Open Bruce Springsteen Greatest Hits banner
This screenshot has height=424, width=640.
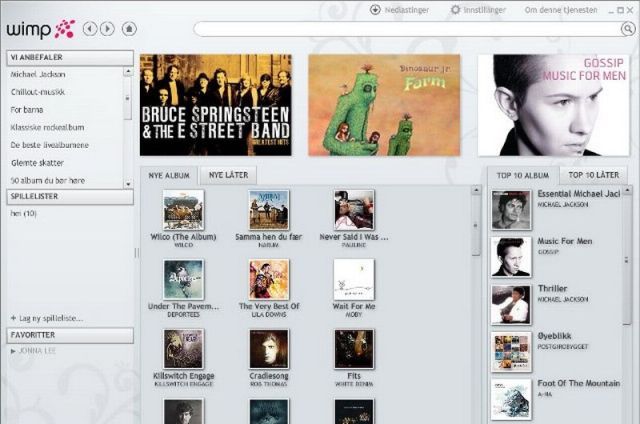click(216, 105)
